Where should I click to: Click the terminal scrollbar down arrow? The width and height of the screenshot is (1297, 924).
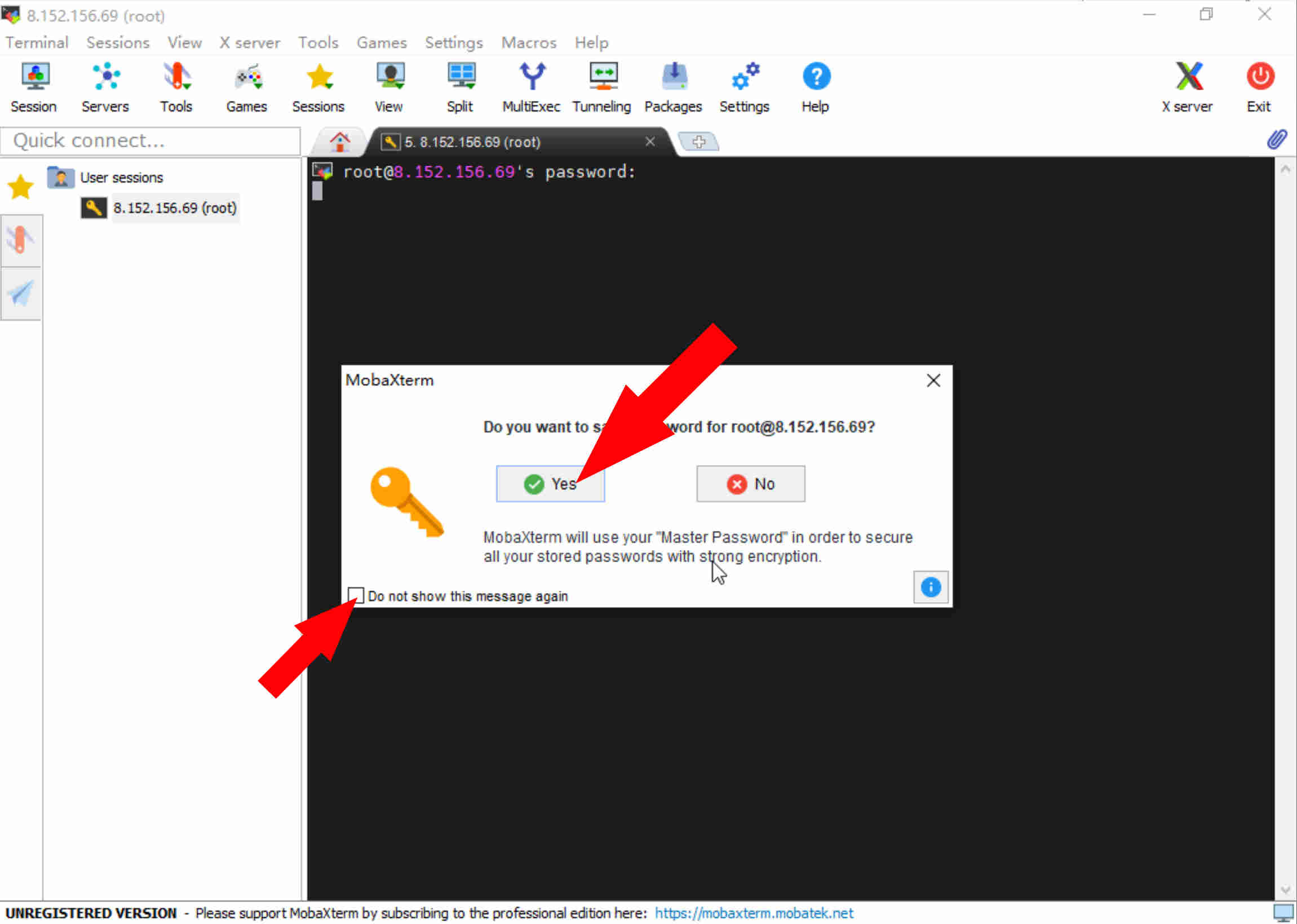[1285, 890]
